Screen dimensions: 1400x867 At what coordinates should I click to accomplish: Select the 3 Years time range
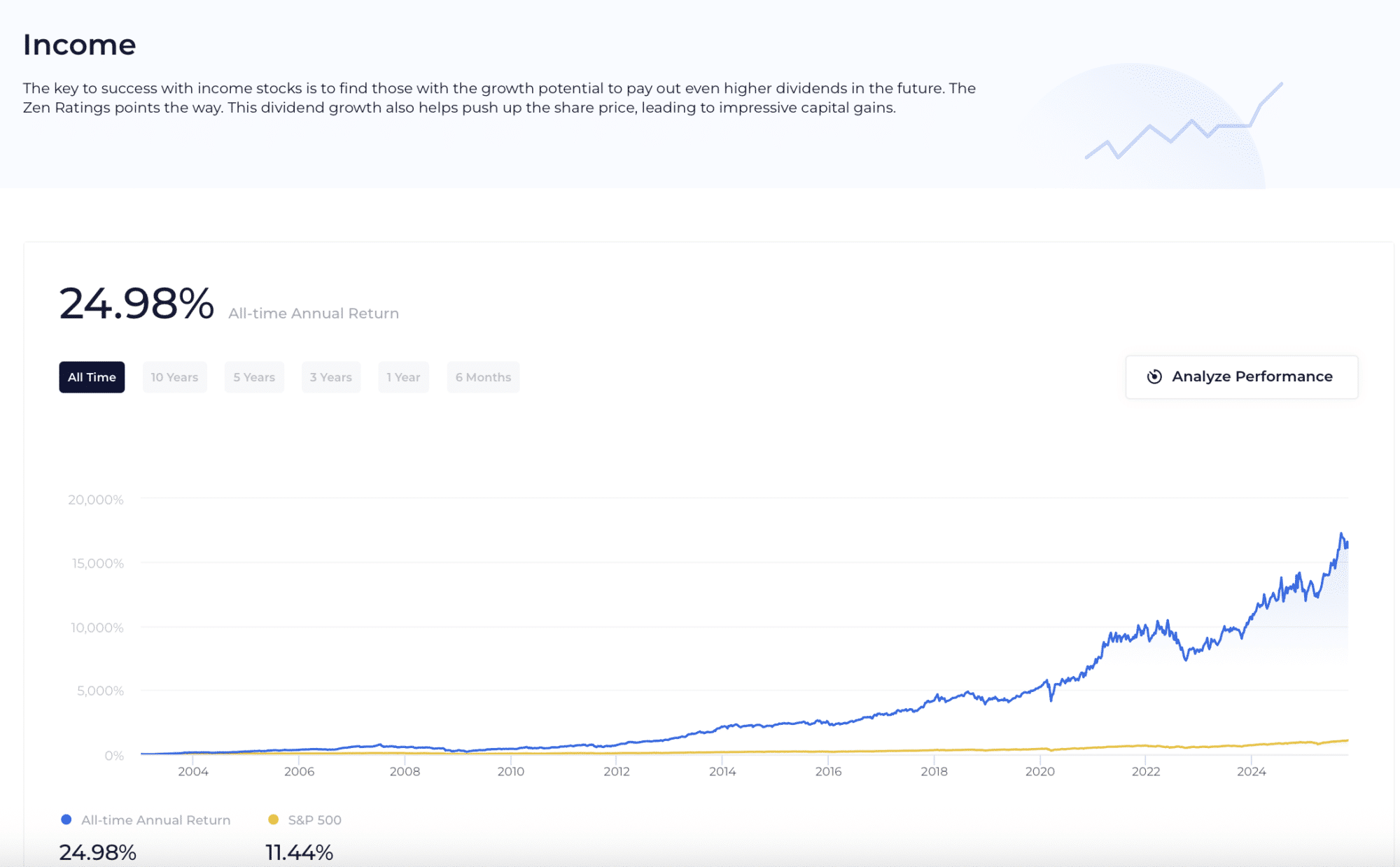331,376
